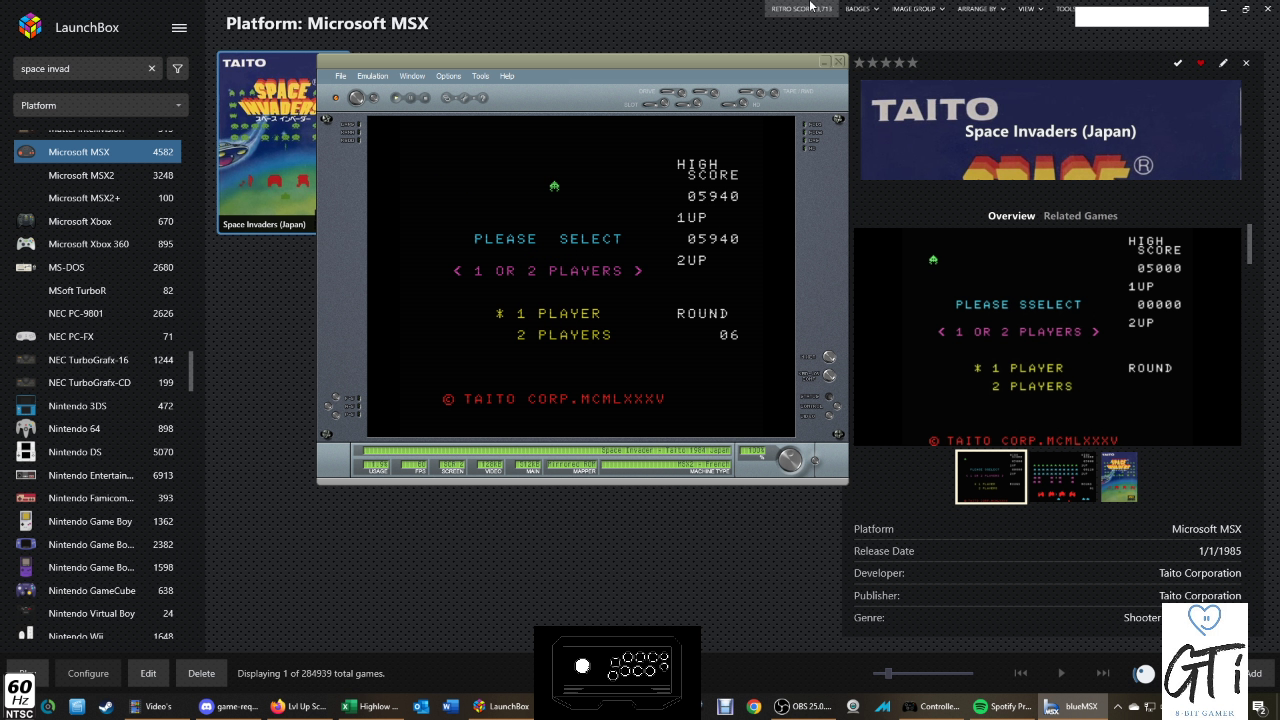The width and height of the screenshot is (1280, 720).
Task: Click the filter funnel icon beside search
Action: click(177, 69)
